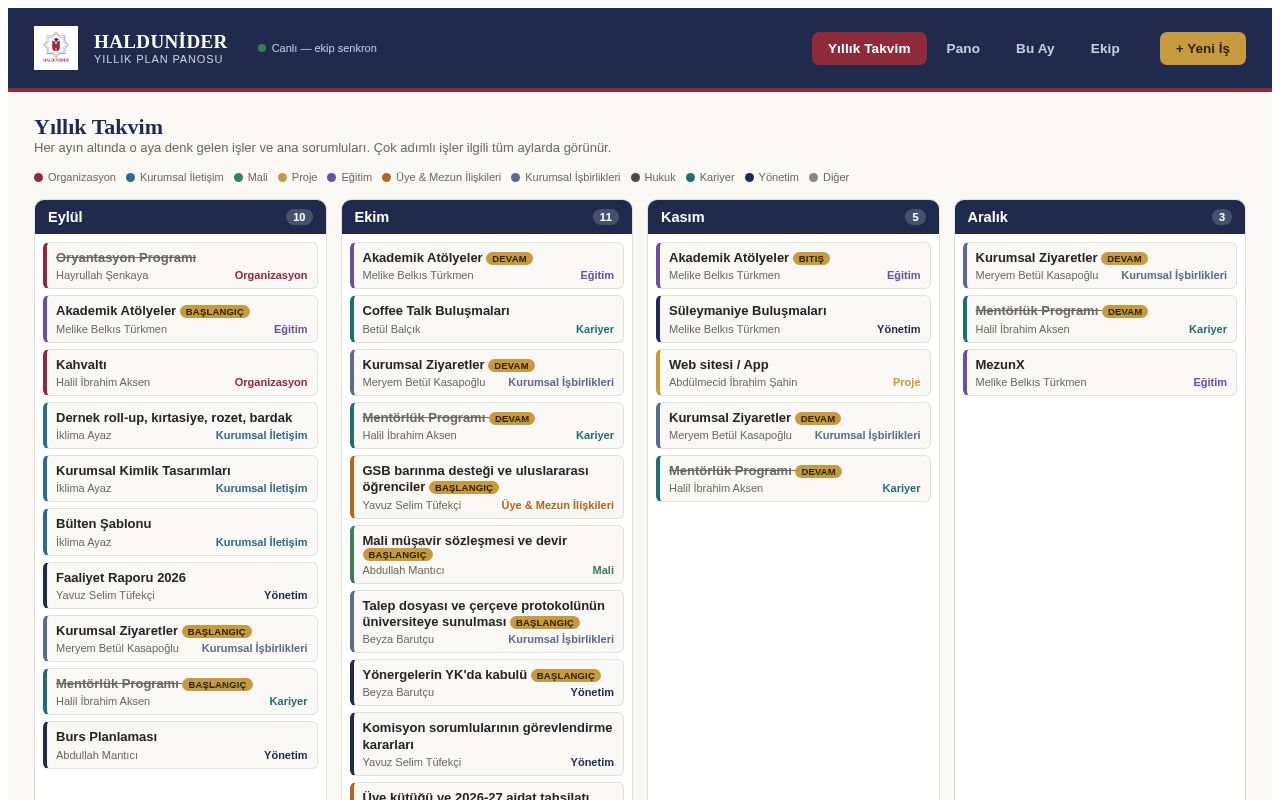
Task: Open Yönergelerin YK'da kabulü card
Action: pyautogui.click(x=487, y=682)
